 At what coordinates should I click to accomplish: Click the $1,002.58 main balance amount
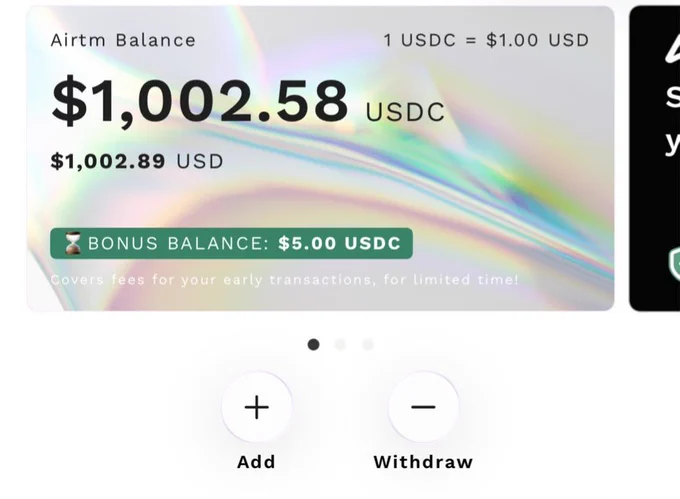pos(199,101)
